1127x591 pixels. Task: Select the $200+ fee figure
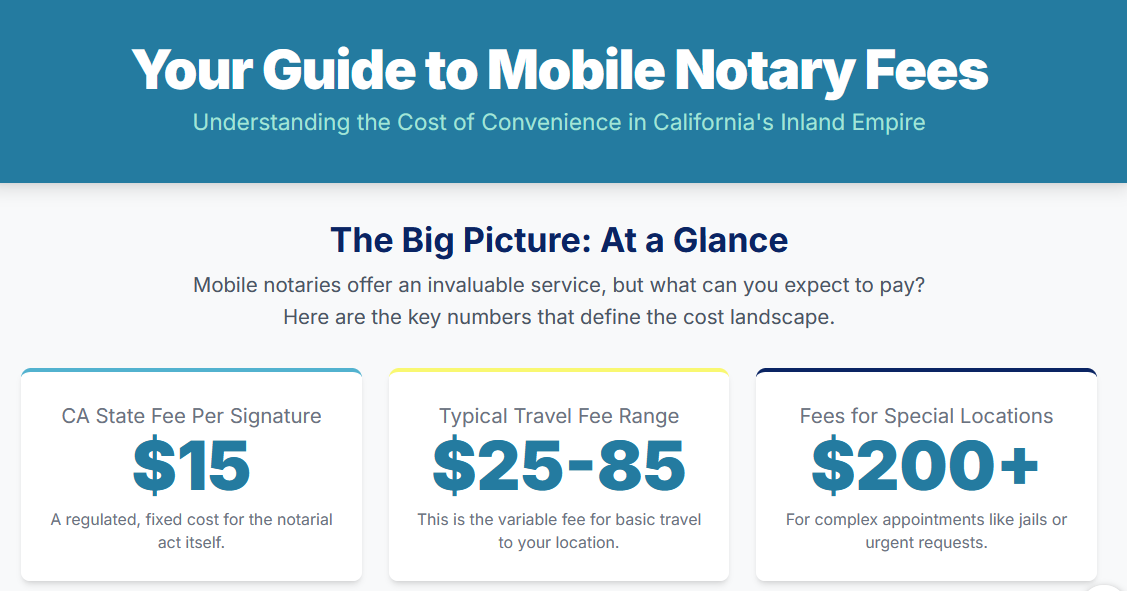[926, 466]
